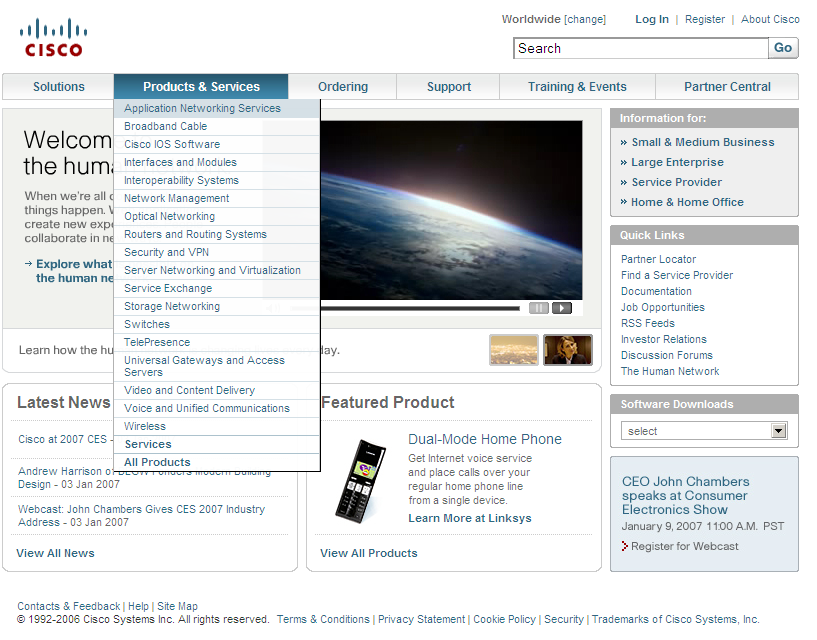
Task: Open Interoperability Systems menu entry
Action: pos(217,180)
